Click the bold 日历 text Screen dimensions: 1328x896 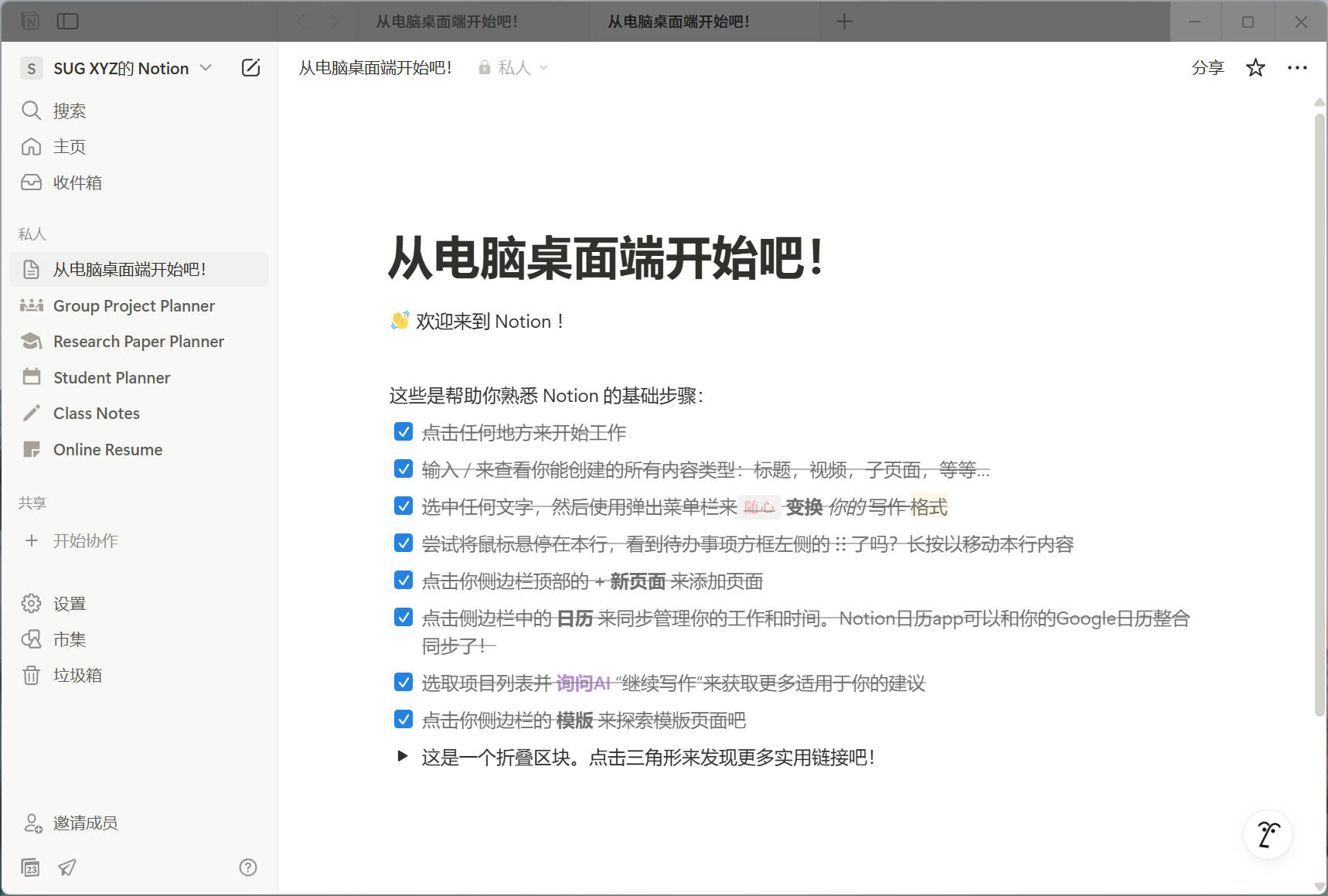coord(575,618)
